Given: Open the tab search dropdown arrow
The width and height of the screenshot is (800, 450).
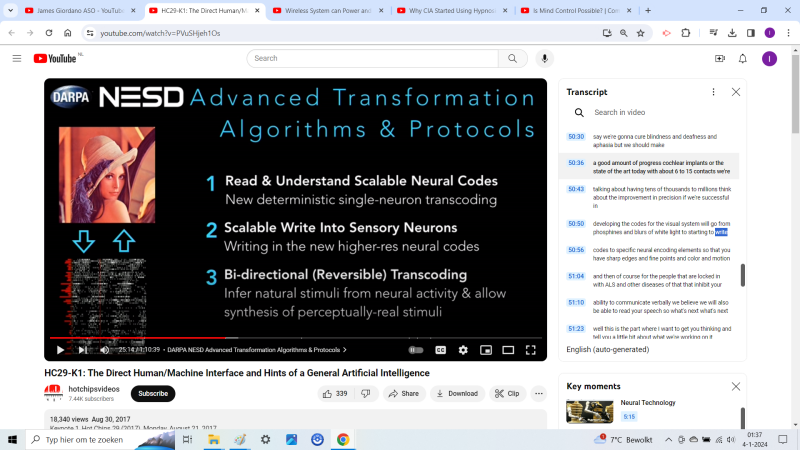Looking at the screenshot, I should click(x=10, y=10).
